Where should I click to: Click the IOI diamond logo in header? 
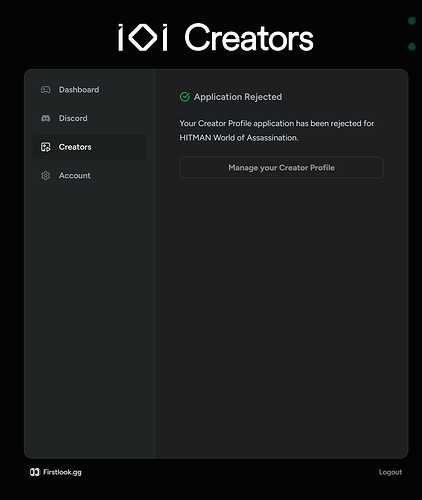pos(143,38)
